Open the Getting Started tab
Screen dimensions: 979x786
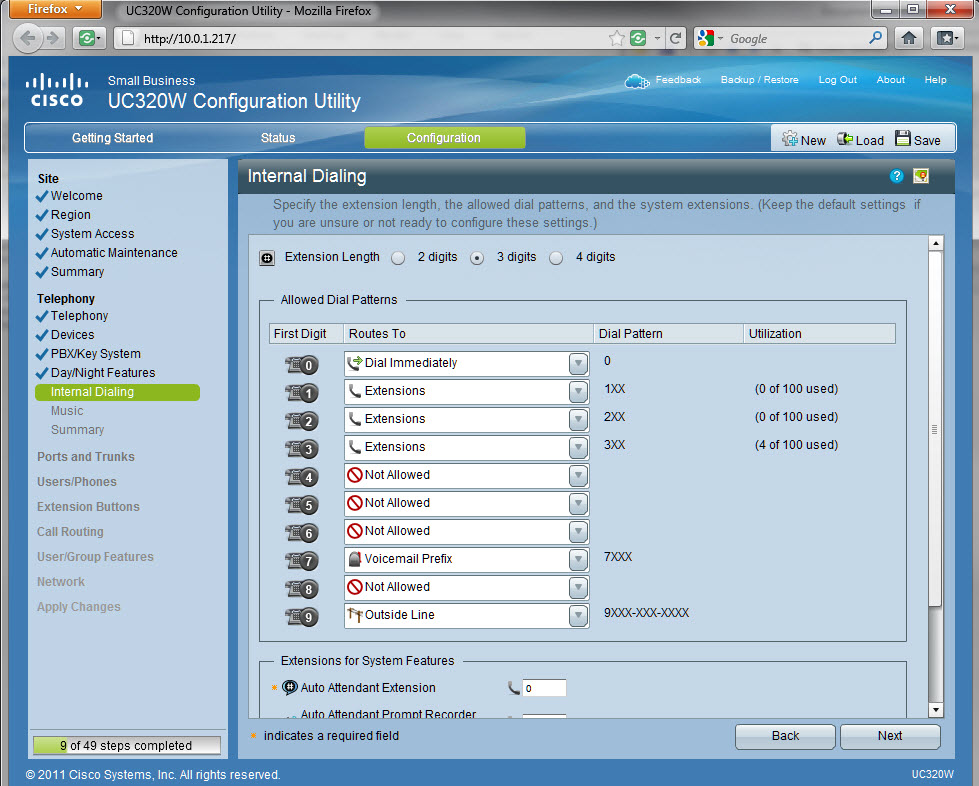coord(112,138)
